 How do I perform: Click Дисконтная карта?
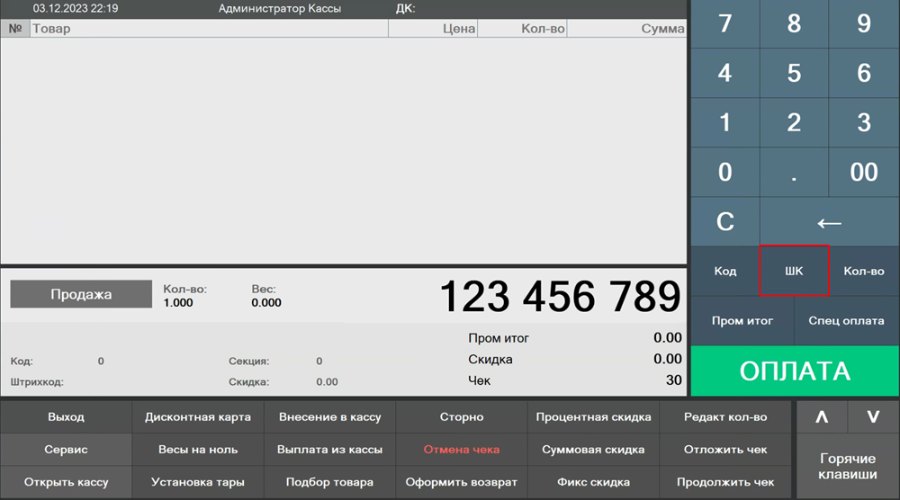coord(198,417)
